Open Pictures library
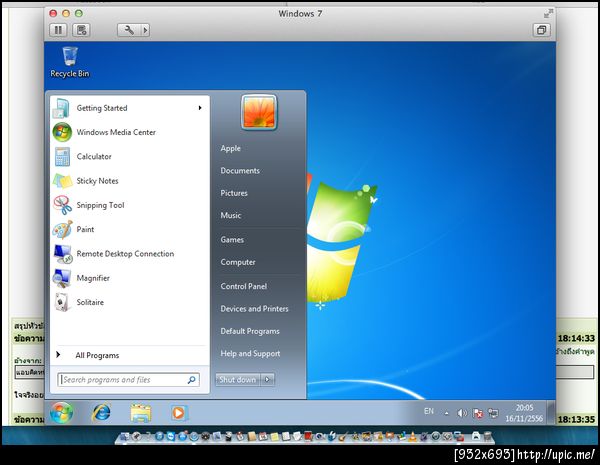Viewport: 600px width, 465px height. (234, 193)
